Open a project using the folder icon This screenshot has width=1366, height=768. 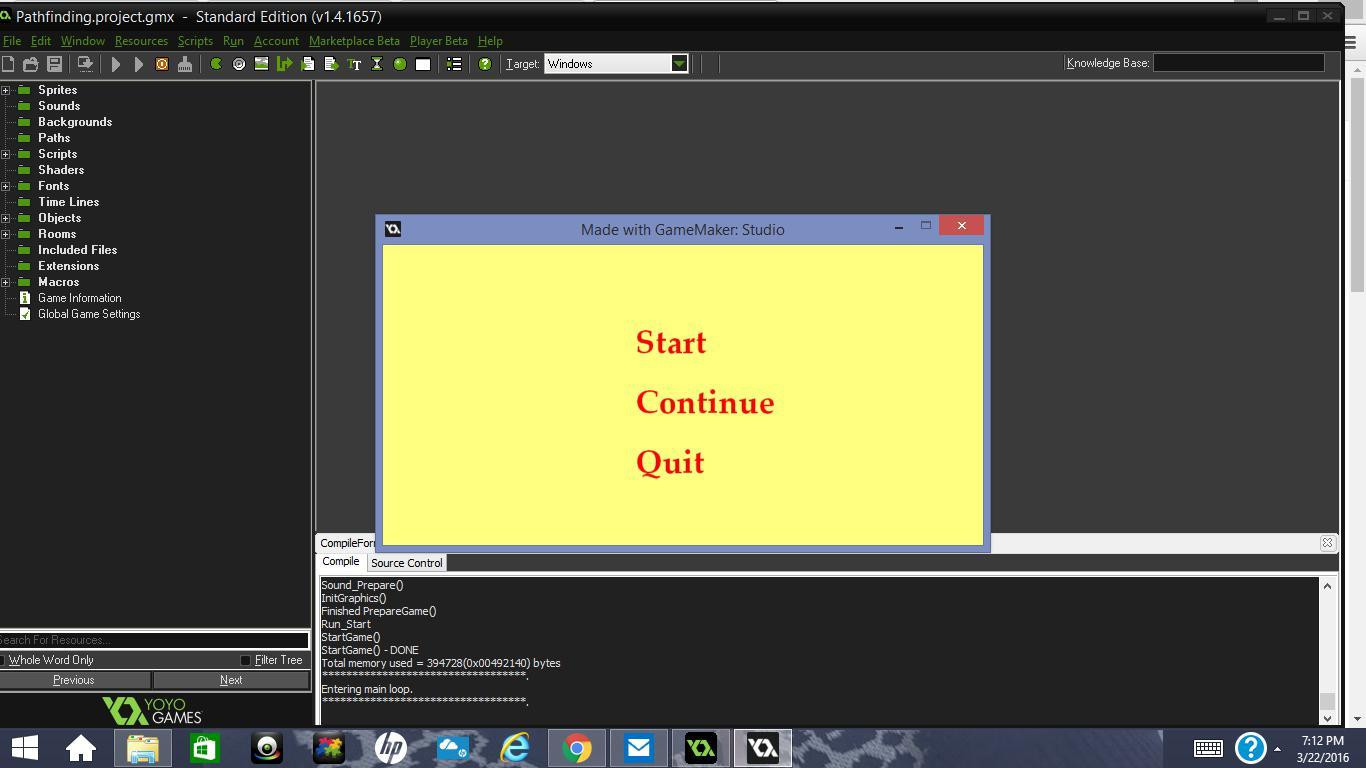pos(31,64)
